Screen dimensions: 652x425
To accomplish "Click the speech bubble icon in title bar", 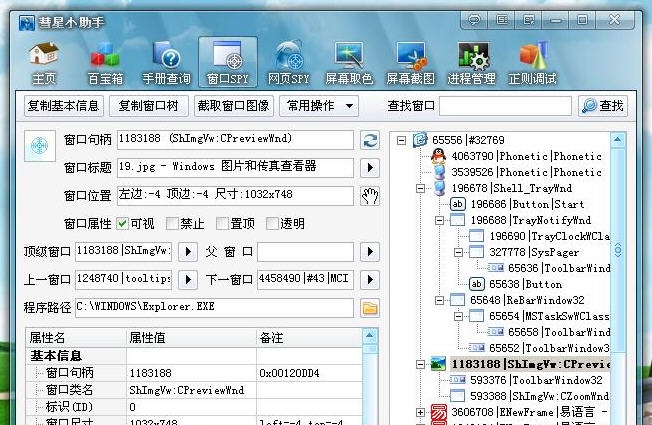I will coord(474,20).
